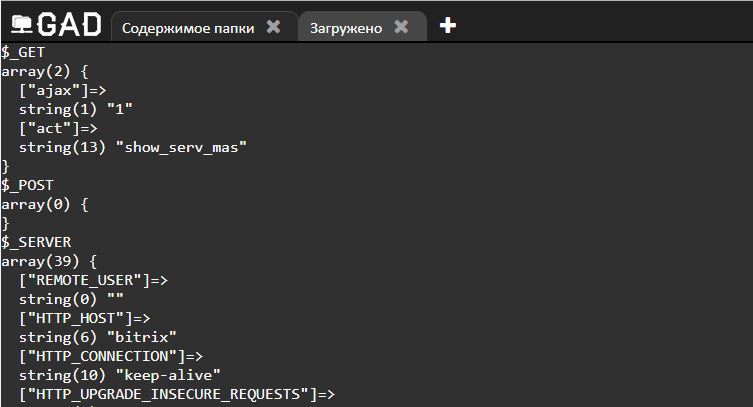Click the array(39) line
This screenshot has width=753, height=407.
point(49,262)
